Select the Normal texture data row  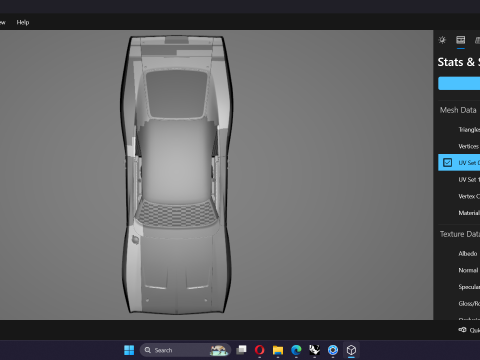pyautogui.click(x=459, y=270)
